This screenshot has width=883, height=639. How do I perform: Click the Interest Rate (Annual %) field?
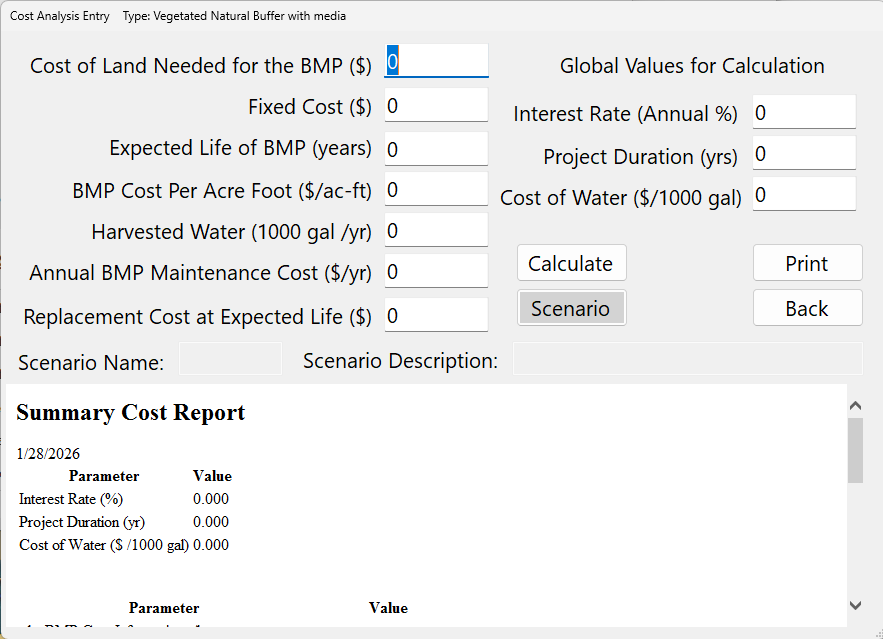[x=804, y=113]
